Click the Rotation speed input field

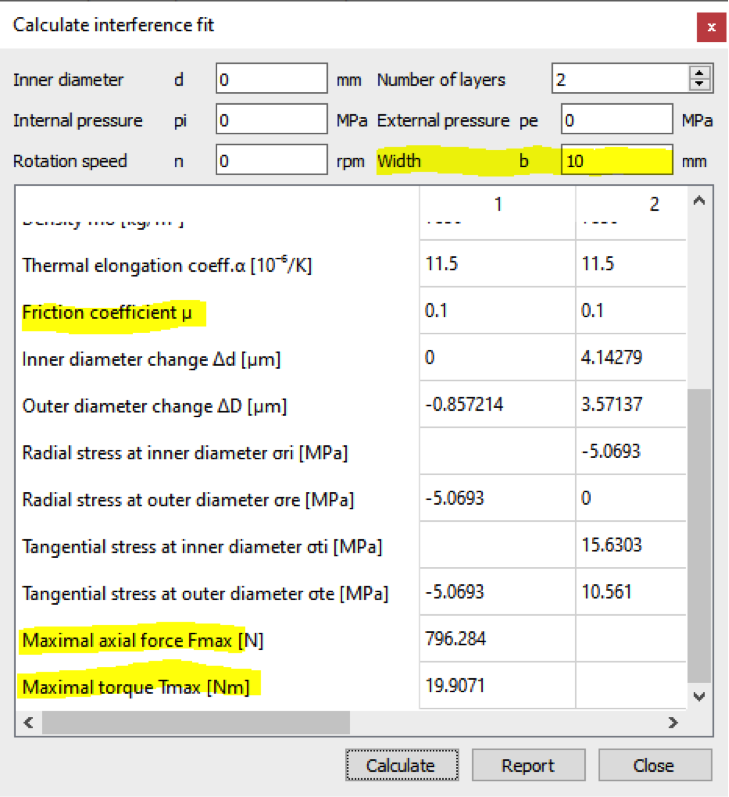[x=272, y=160]
